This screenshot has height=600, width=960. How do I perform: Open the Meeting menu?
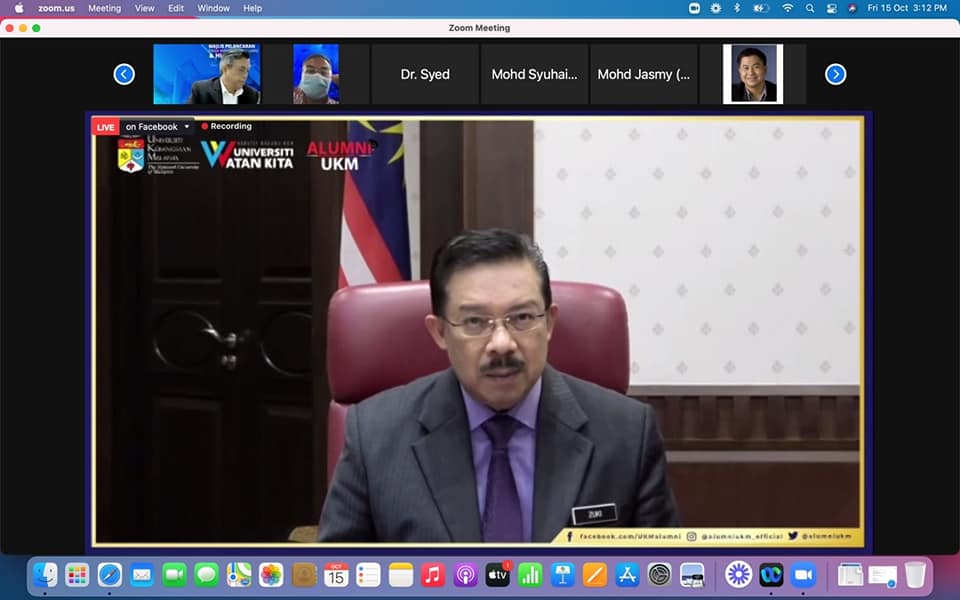tap(104, 8)
